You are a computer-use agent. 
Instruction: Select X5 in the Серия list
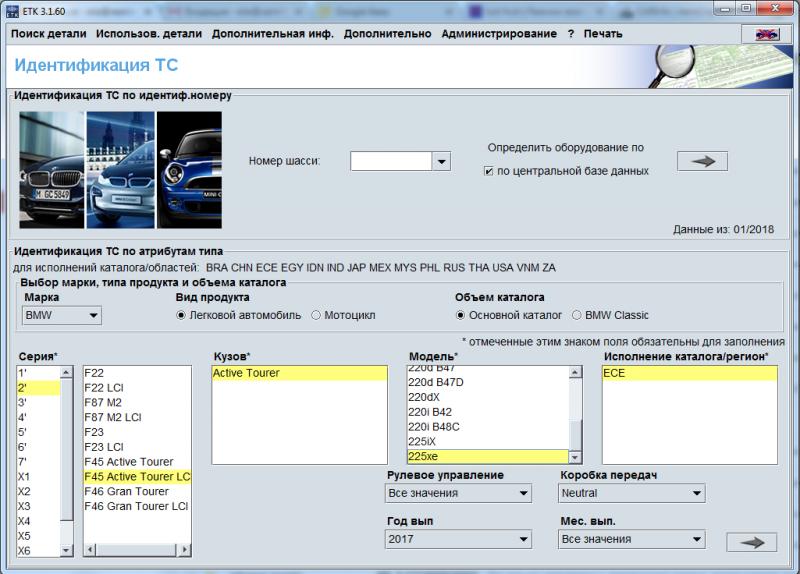pos(38,536)
